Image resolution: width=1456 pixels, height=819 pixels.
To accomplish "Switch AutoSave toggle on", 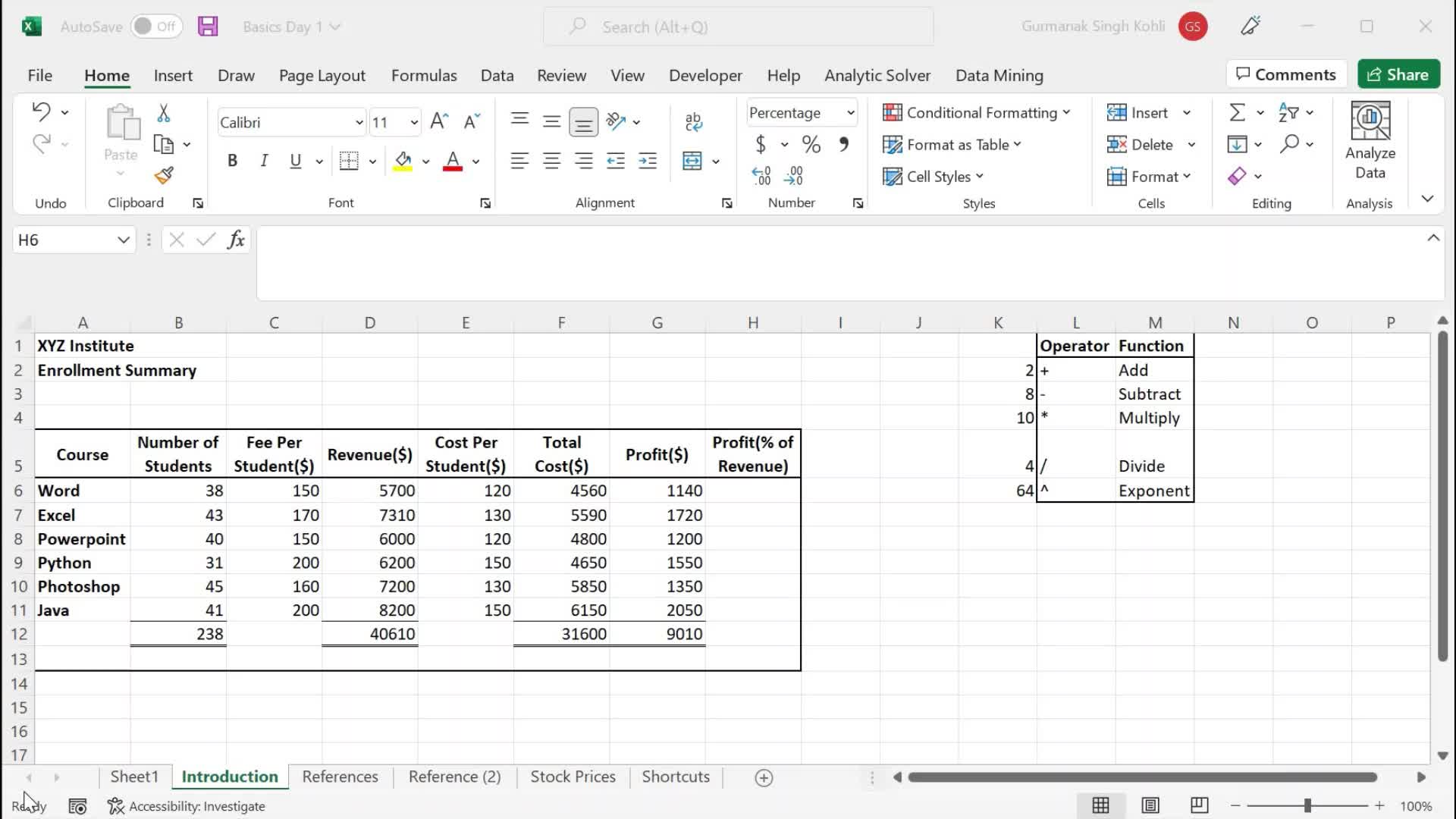I will point(155,27).
